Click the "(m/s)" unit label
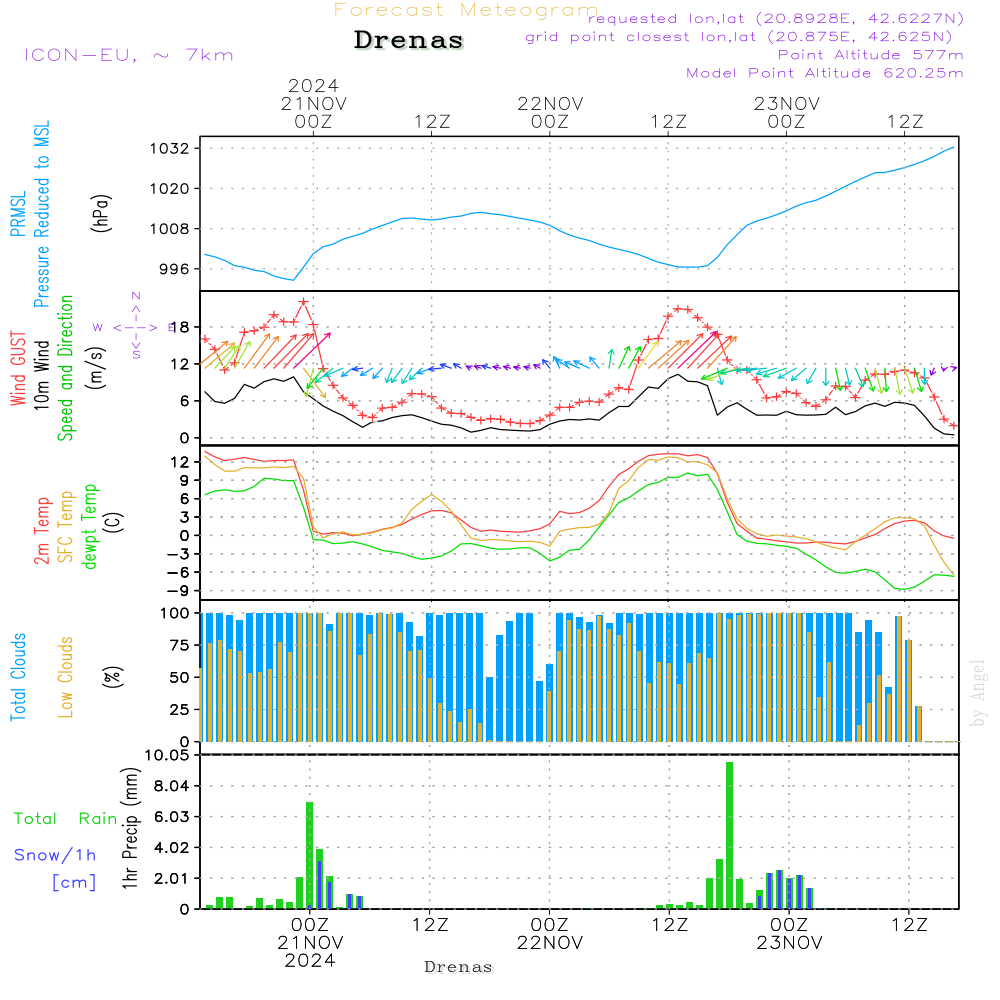The width and height of the screenshot is (1000, 1000). (x=96, y=368)
